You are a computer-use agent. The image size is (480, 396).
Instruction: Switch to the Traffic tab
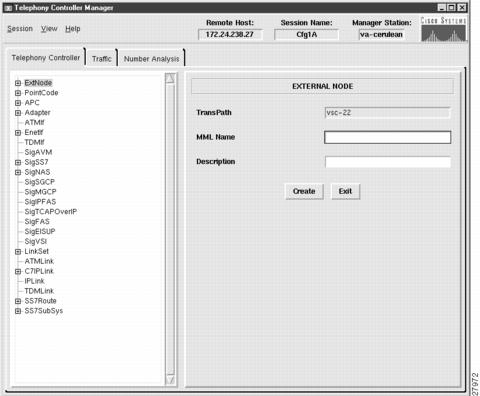click(102, 59)
